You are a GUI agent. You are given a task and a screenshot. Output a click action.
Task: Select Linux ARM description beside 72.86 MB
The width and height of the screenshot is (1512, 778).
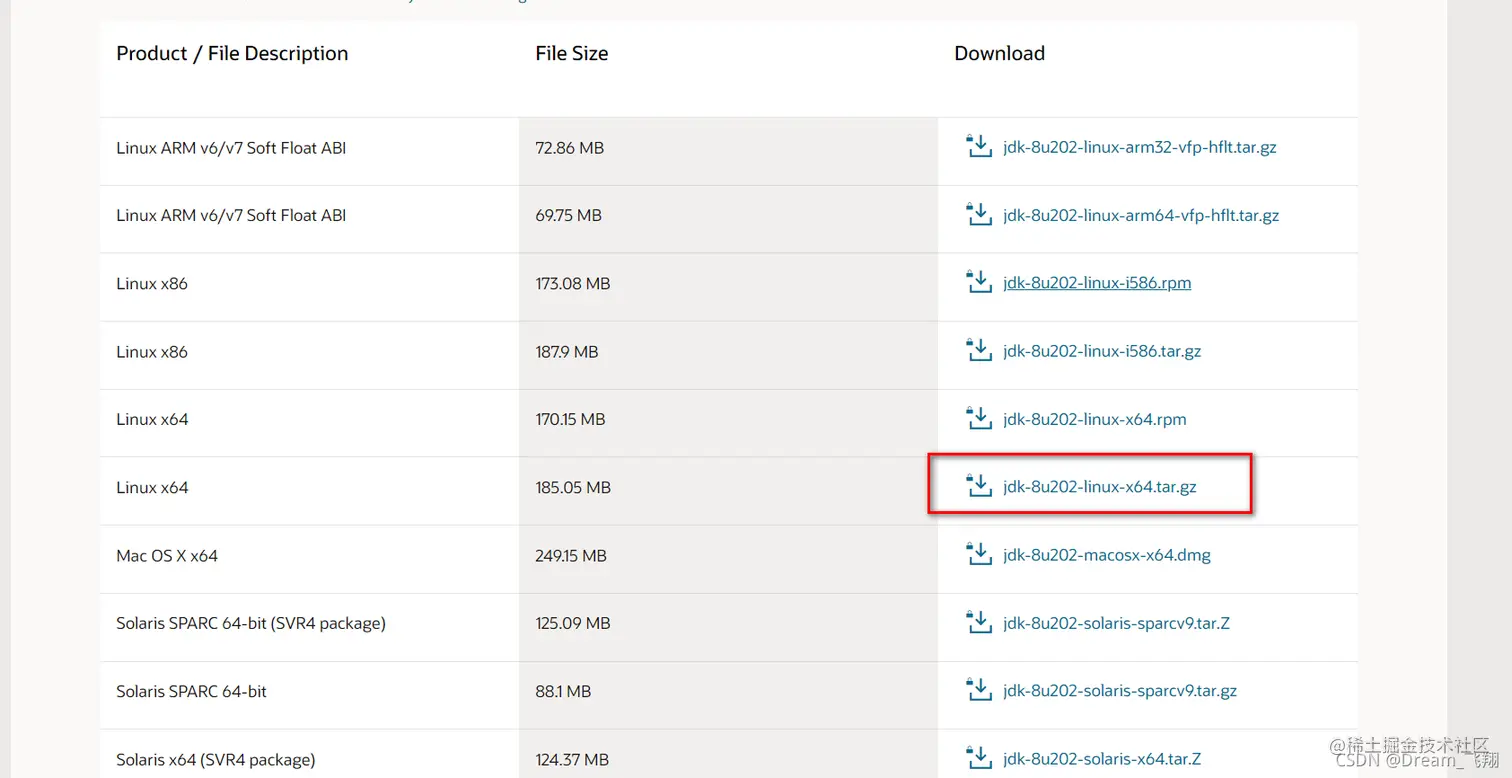tap(231, 148)
